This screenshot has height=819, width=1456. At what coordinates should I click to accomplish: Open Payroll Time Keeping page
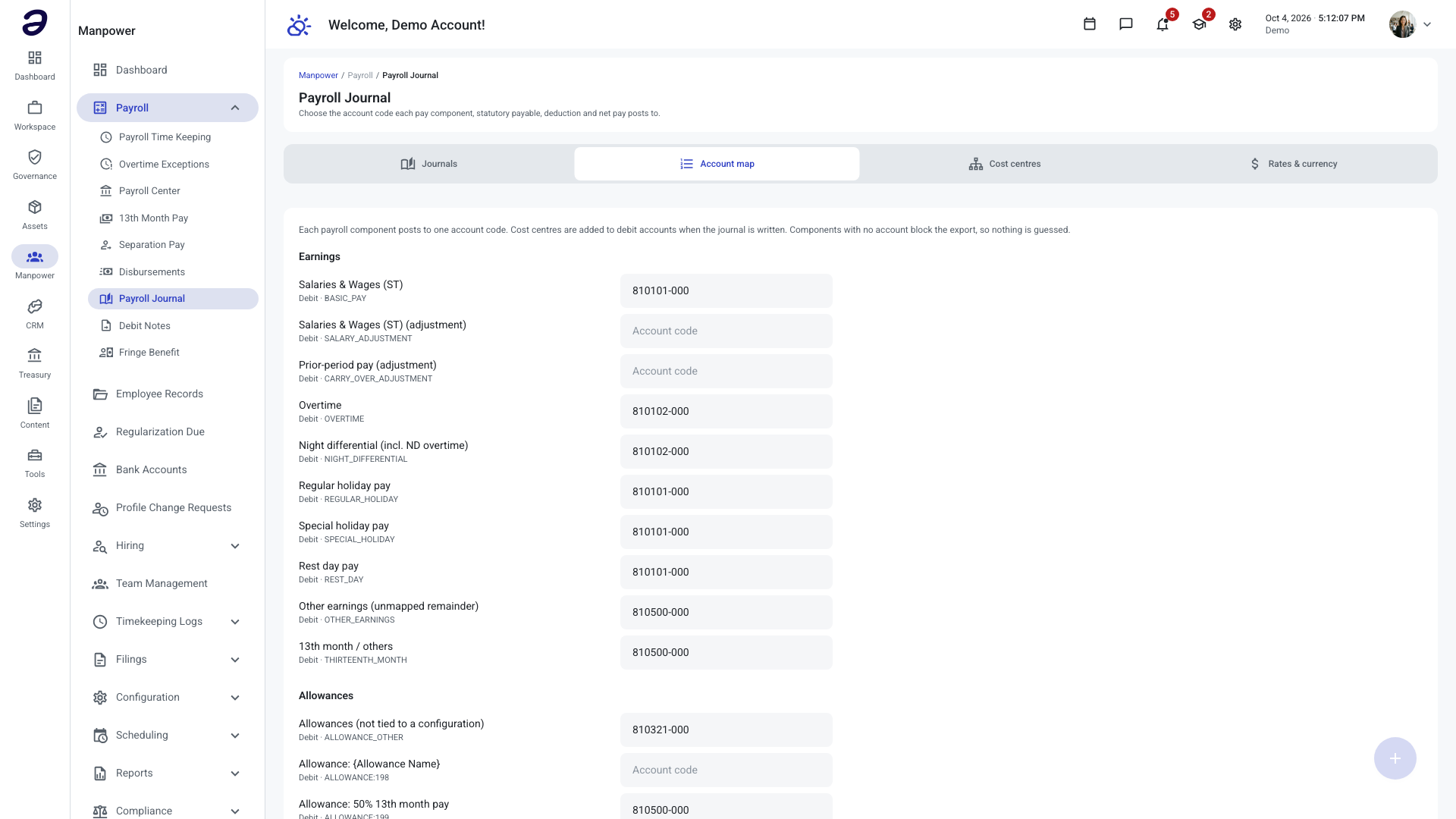173,137
